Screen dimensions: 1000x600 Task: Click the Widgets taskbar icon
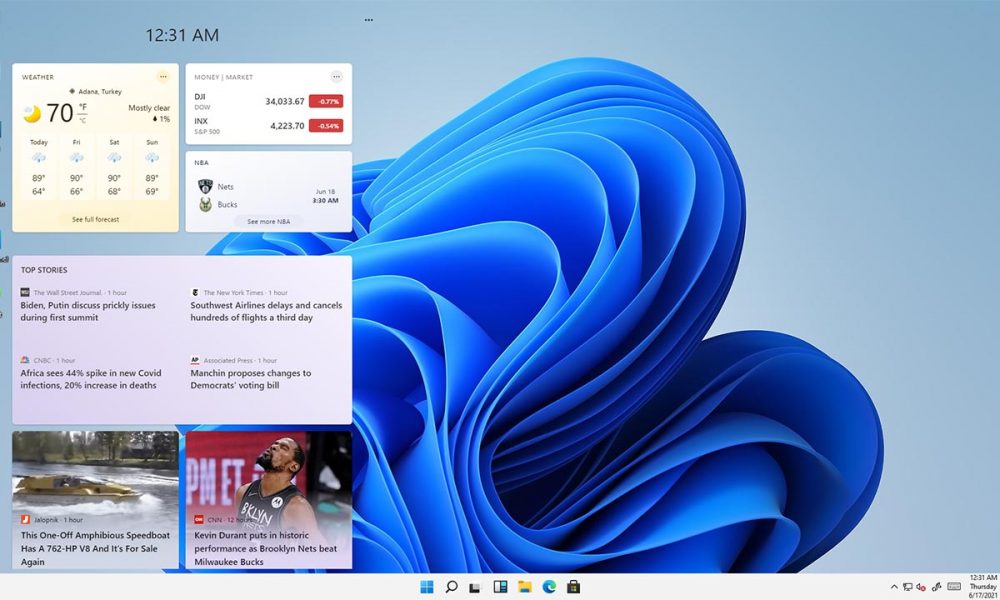coord(500,587)
